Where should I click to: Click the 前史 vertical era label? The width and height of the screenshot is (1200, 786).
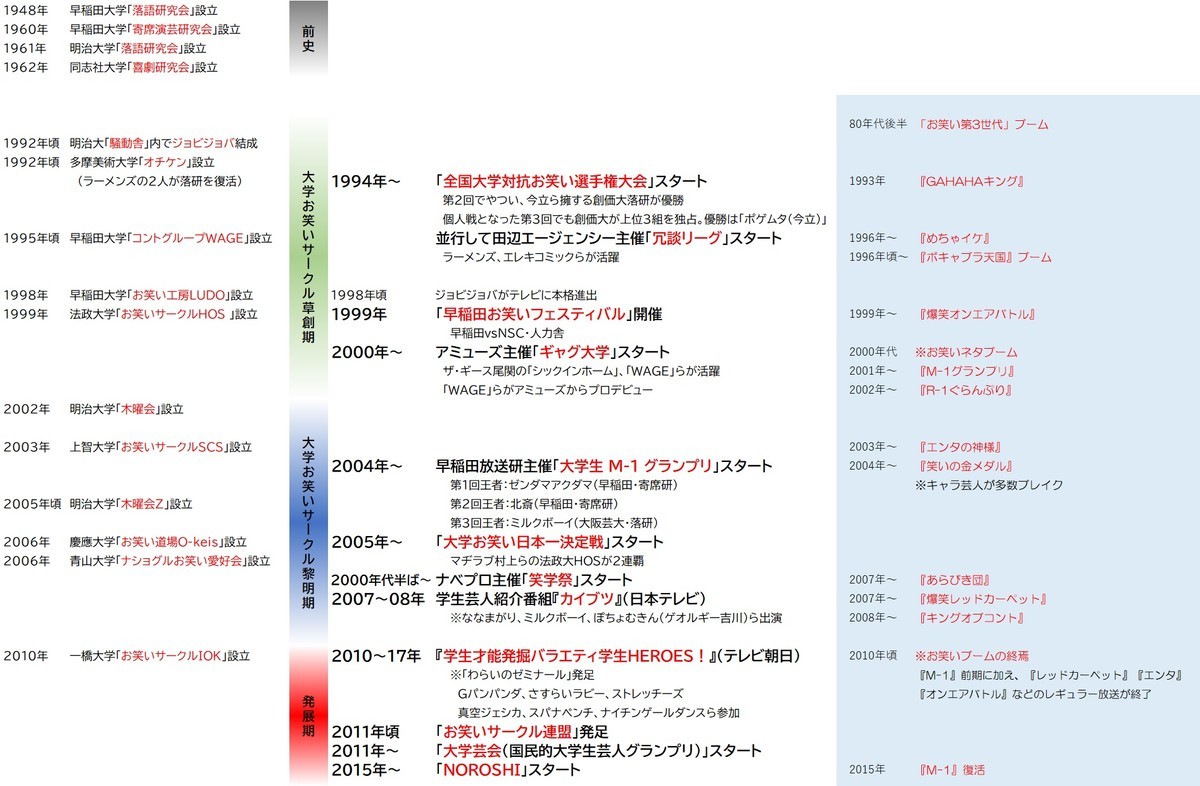point(308,38)
